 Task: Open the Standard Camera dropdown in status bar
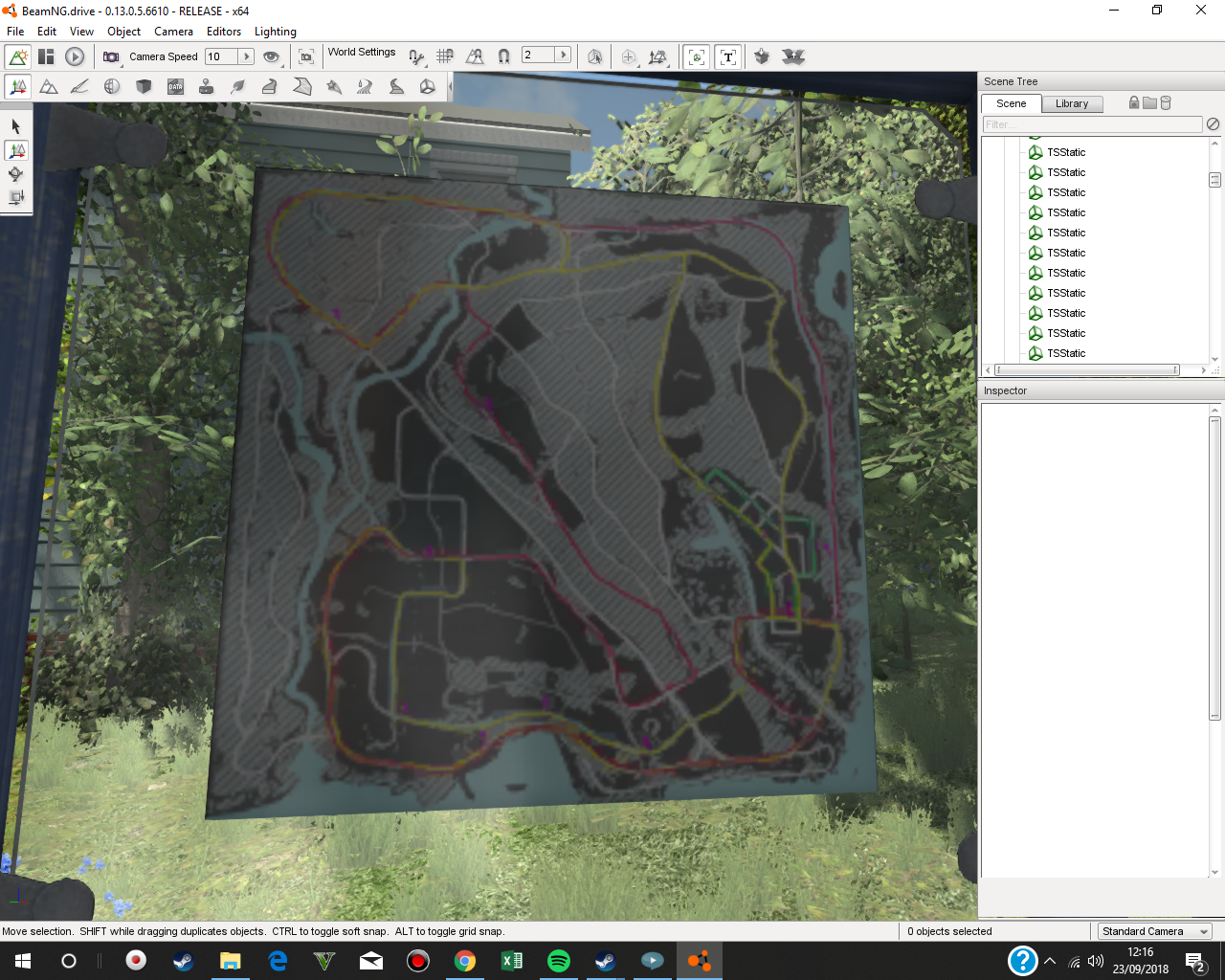pos(1154,931)
